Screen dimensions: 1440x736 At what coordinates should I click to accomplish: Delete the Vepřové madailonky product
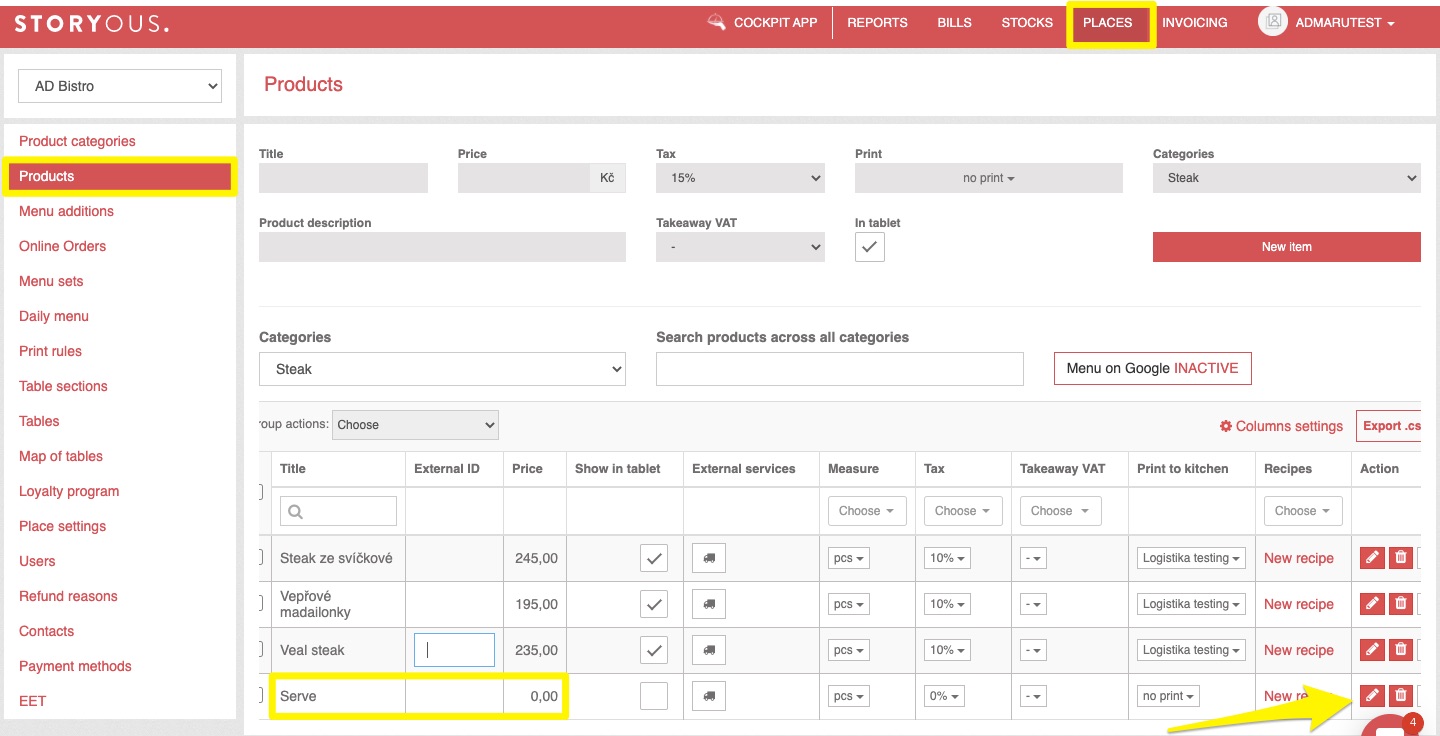tap(1401, 604)
